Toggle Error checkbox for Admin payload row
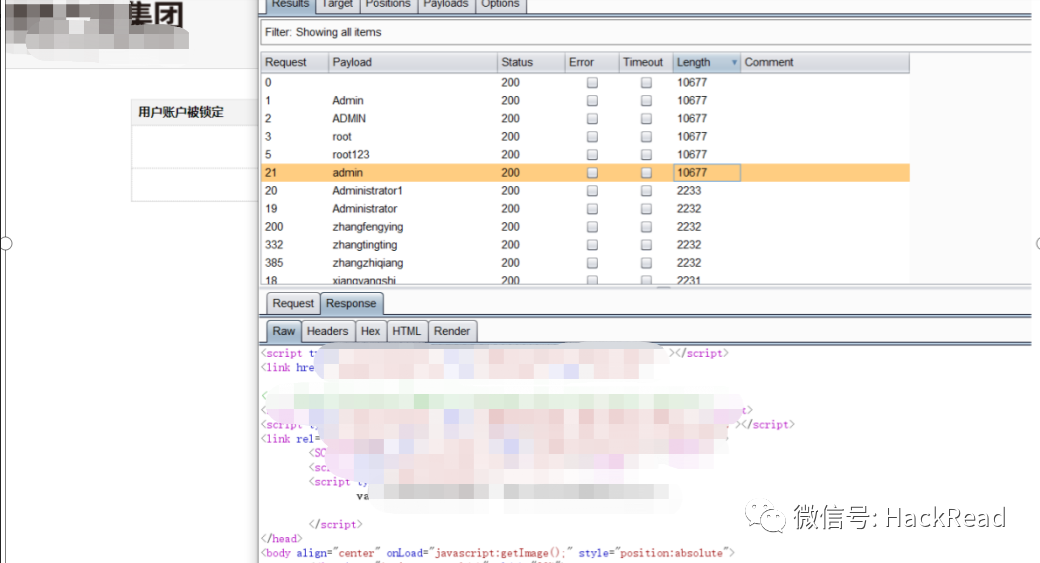 (x=592, y=101)
